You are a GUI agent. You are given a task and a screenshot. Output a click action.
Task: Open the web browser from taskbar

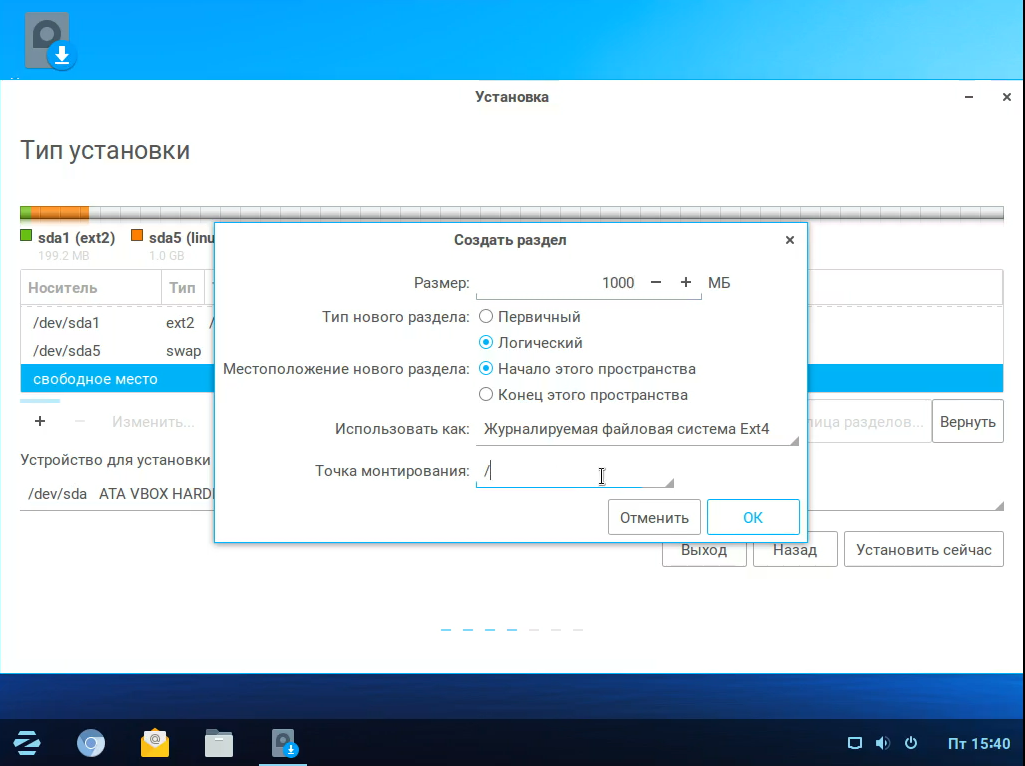91,743
